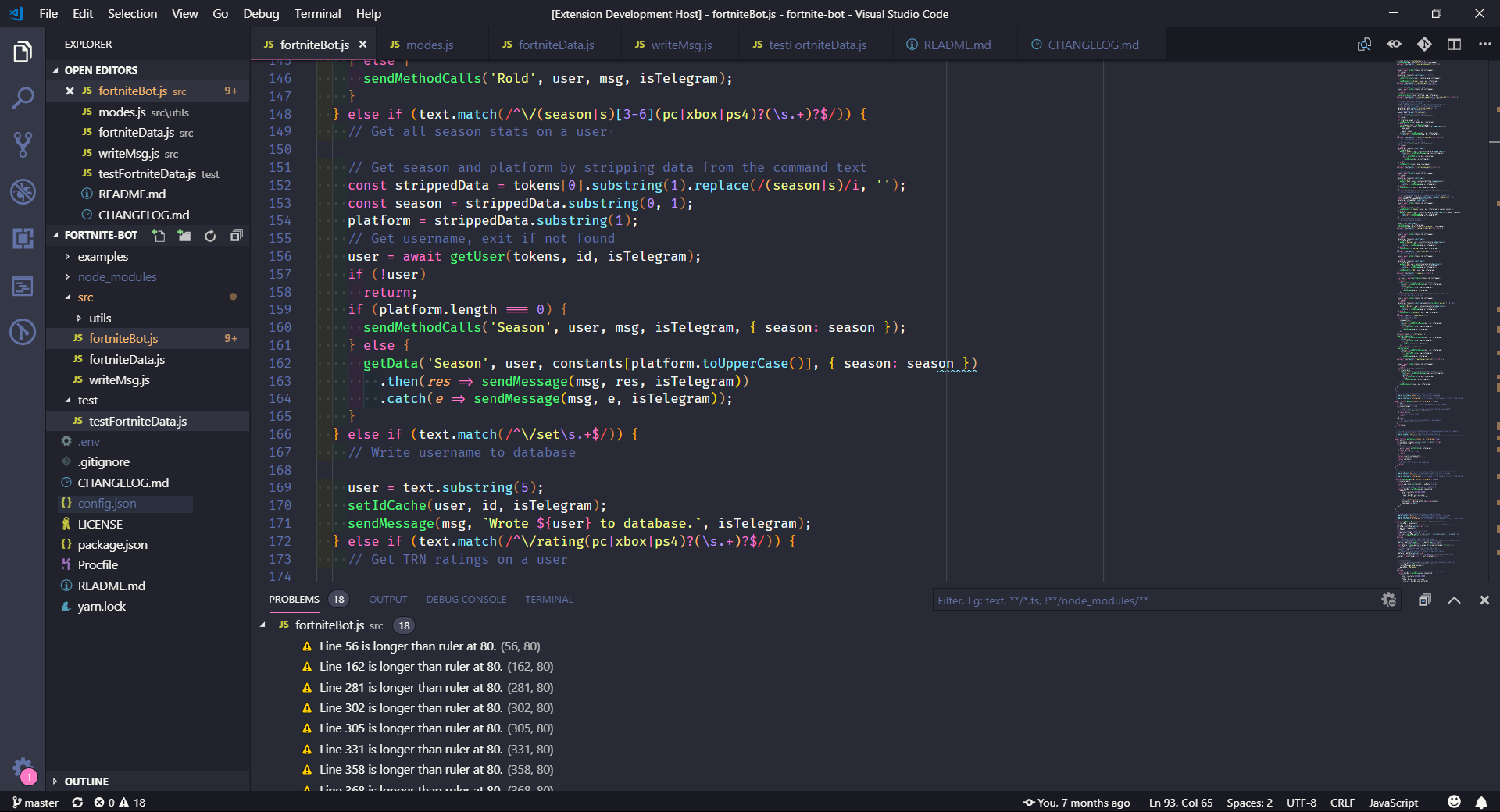The height and width of the screenshot is (812, 1500).
Task: Switch to the writeMsg.js editor tab
Action: pos(680,45)
